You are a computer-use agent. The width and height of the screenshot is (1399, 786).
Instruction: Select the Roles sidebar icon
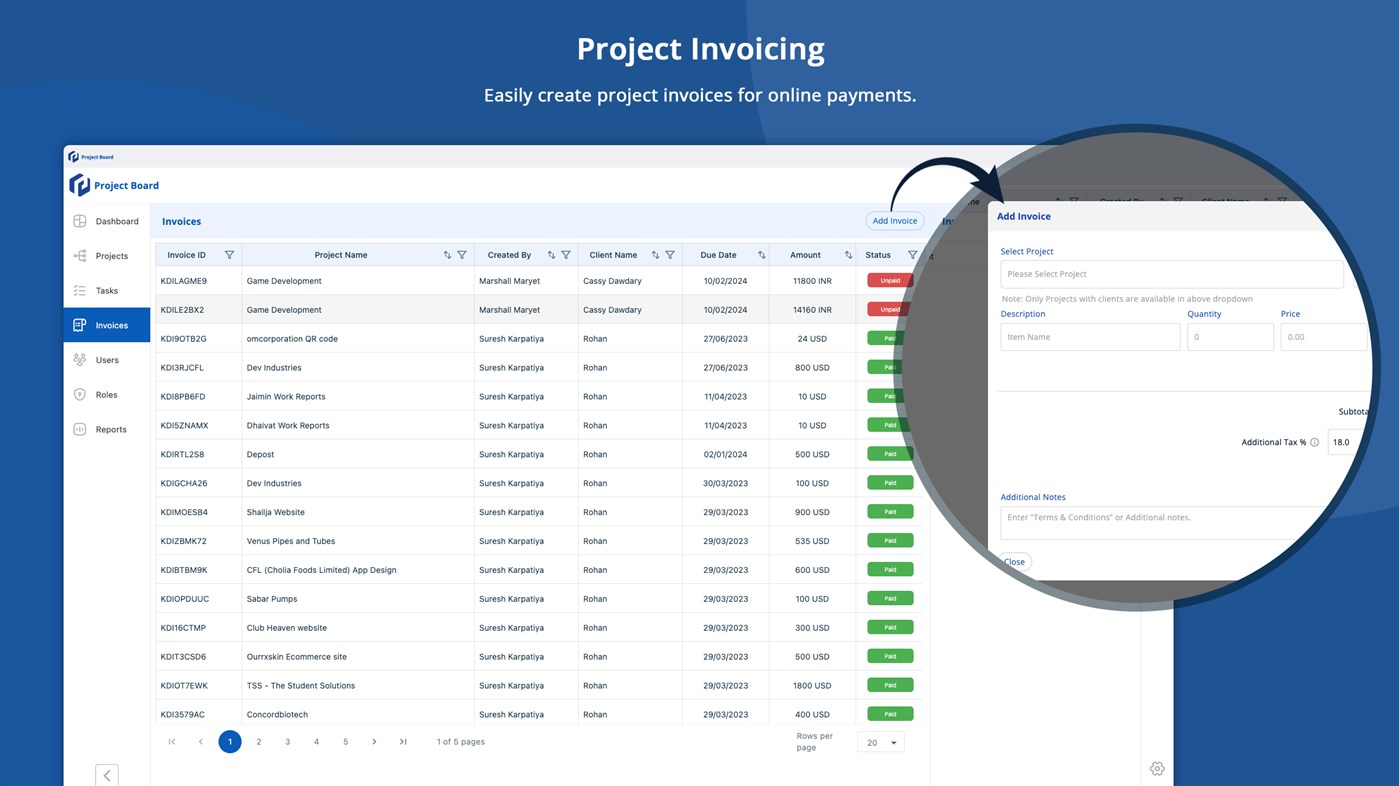[79, 394]
